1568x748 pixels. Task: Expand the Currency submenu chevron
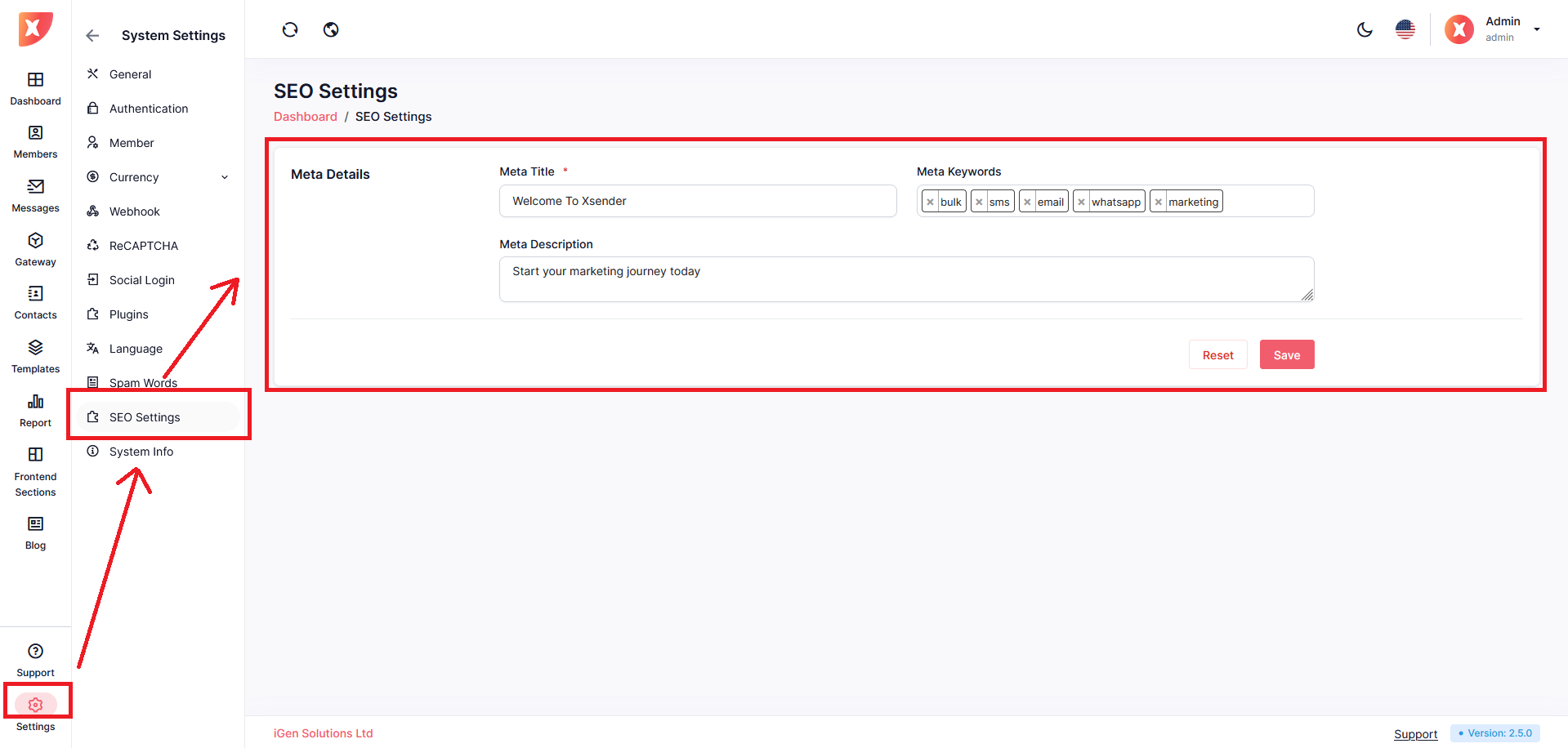225,177
